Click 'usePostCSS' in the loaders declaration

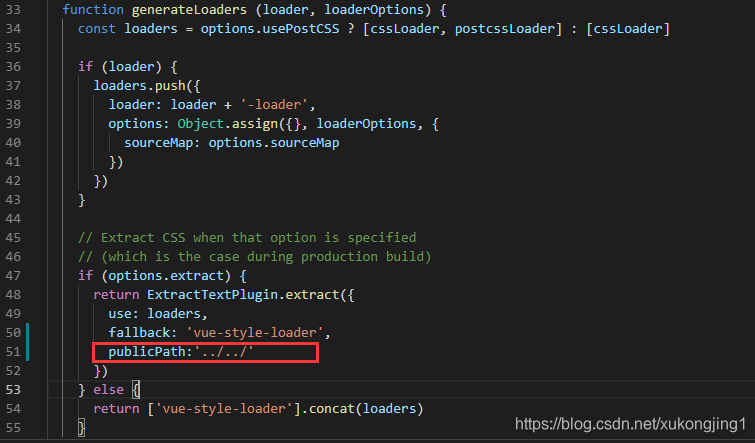pos(301,29)
